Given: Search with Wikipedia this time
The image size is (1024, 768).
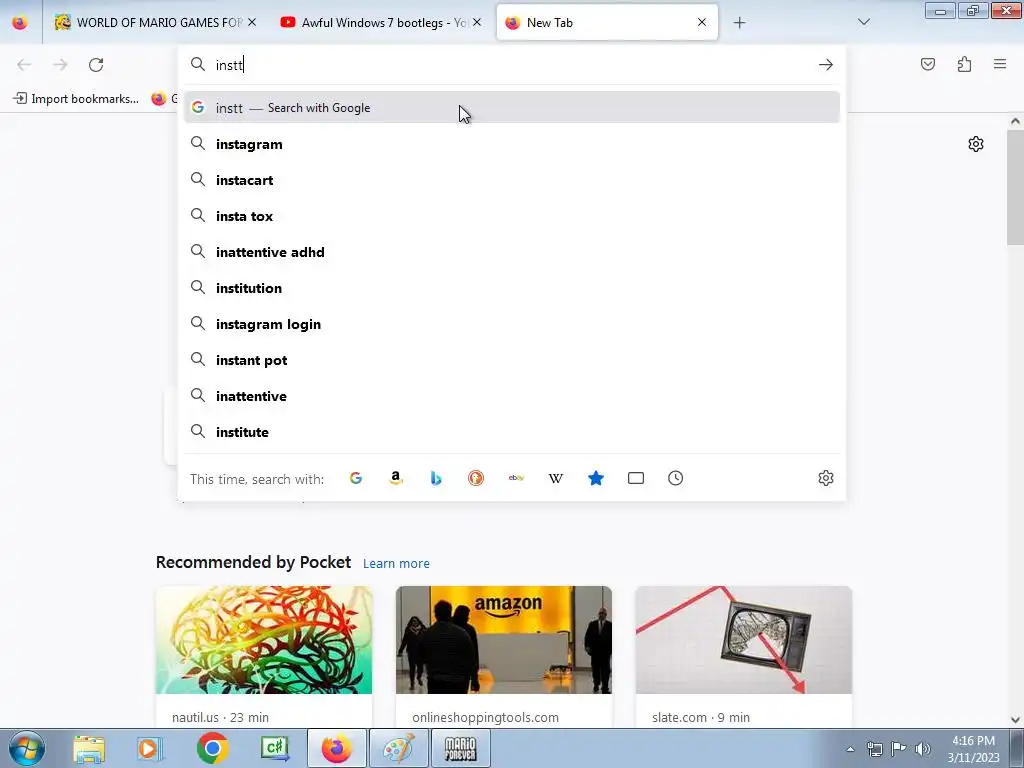Looking at the screenshot, I should (556, 478).
